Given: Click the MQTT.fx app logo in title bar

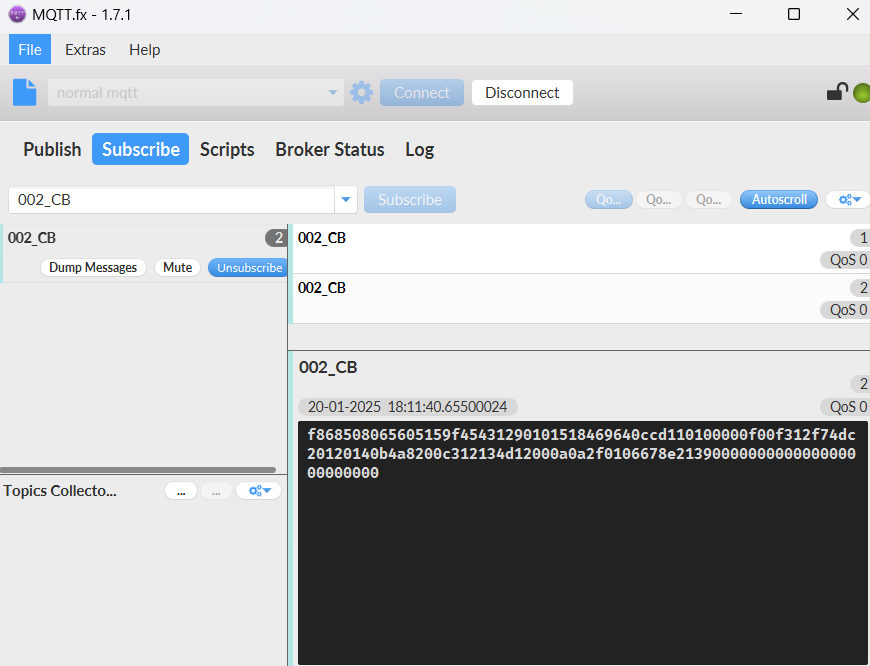Looking at the screenshot, I should (17, 14).
